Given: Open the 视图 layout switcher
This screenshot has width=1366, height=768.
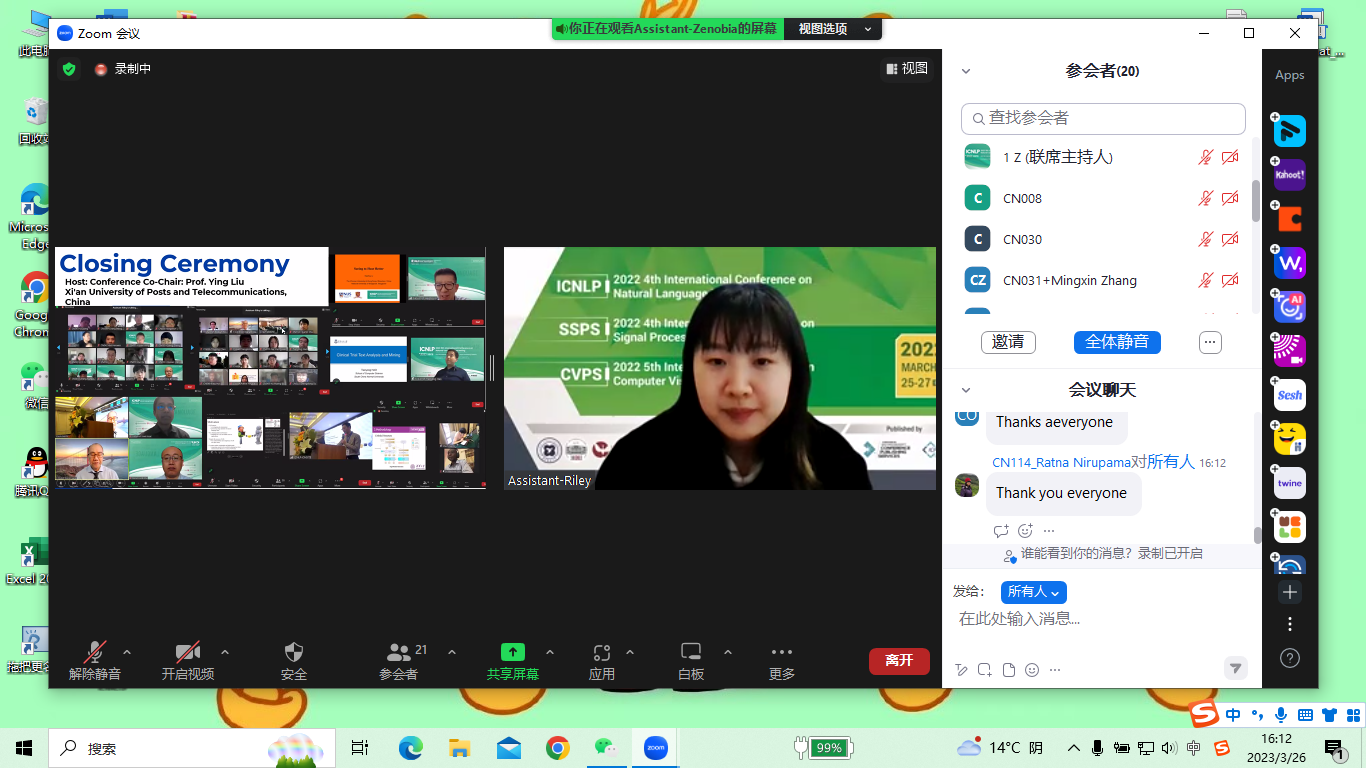Looking at the screenshot, I should pos(906,68).
